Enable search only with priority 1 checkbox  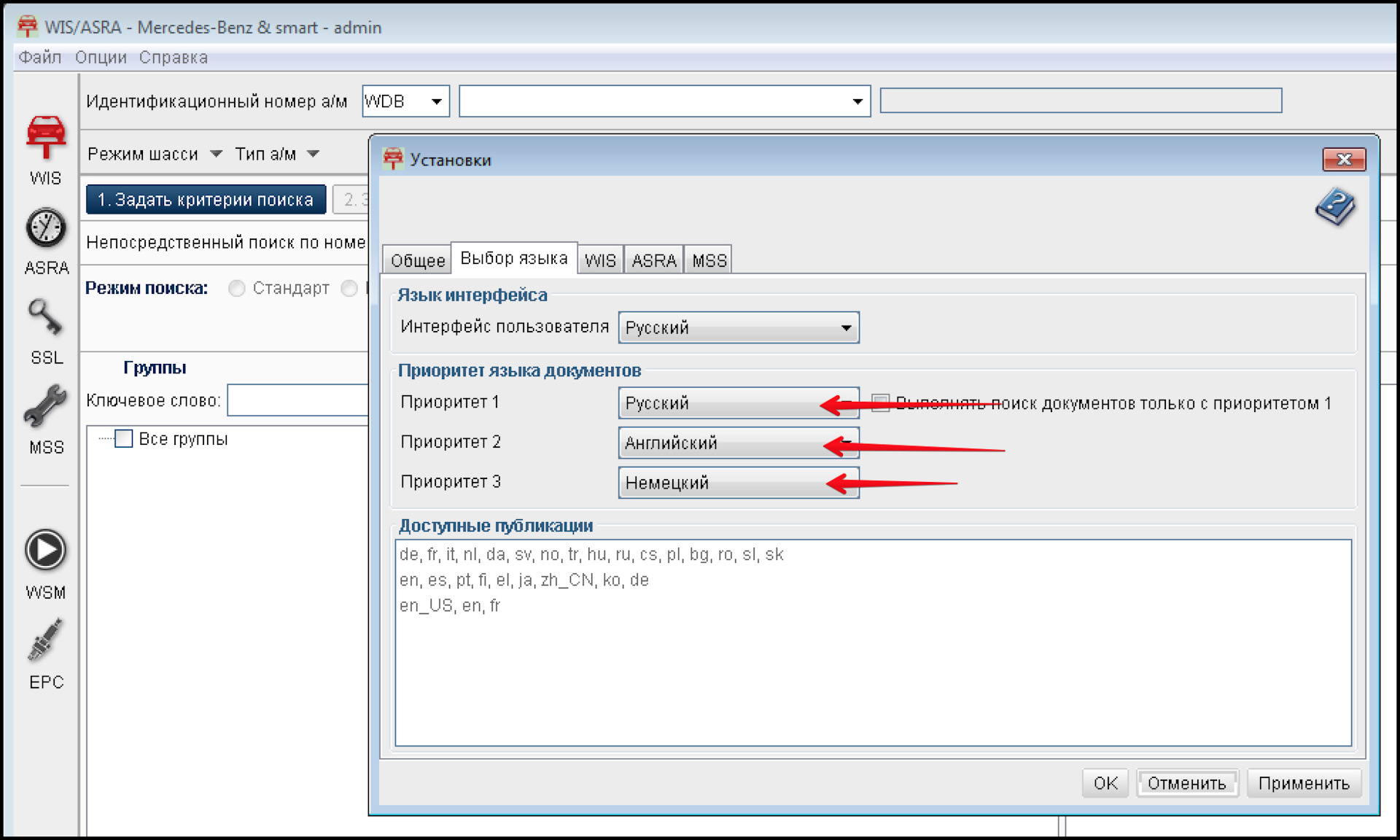pos(880,403)
